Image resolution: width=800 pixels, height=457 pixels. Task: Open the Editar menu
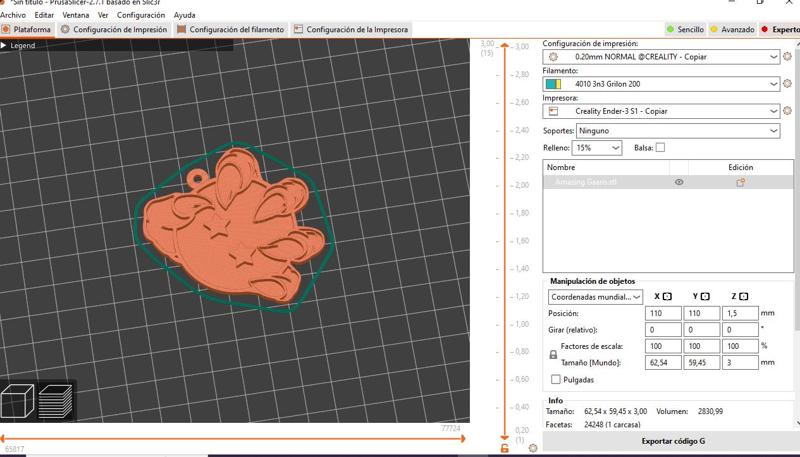pos(44,15)
